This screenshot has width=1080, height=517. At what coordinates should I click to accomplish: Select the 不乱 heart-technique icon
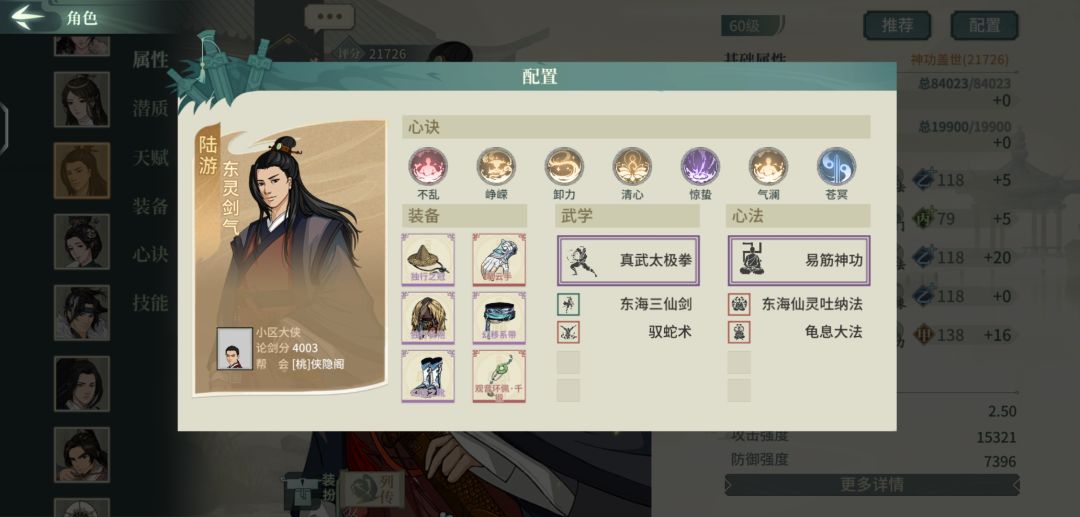[428, 166]
